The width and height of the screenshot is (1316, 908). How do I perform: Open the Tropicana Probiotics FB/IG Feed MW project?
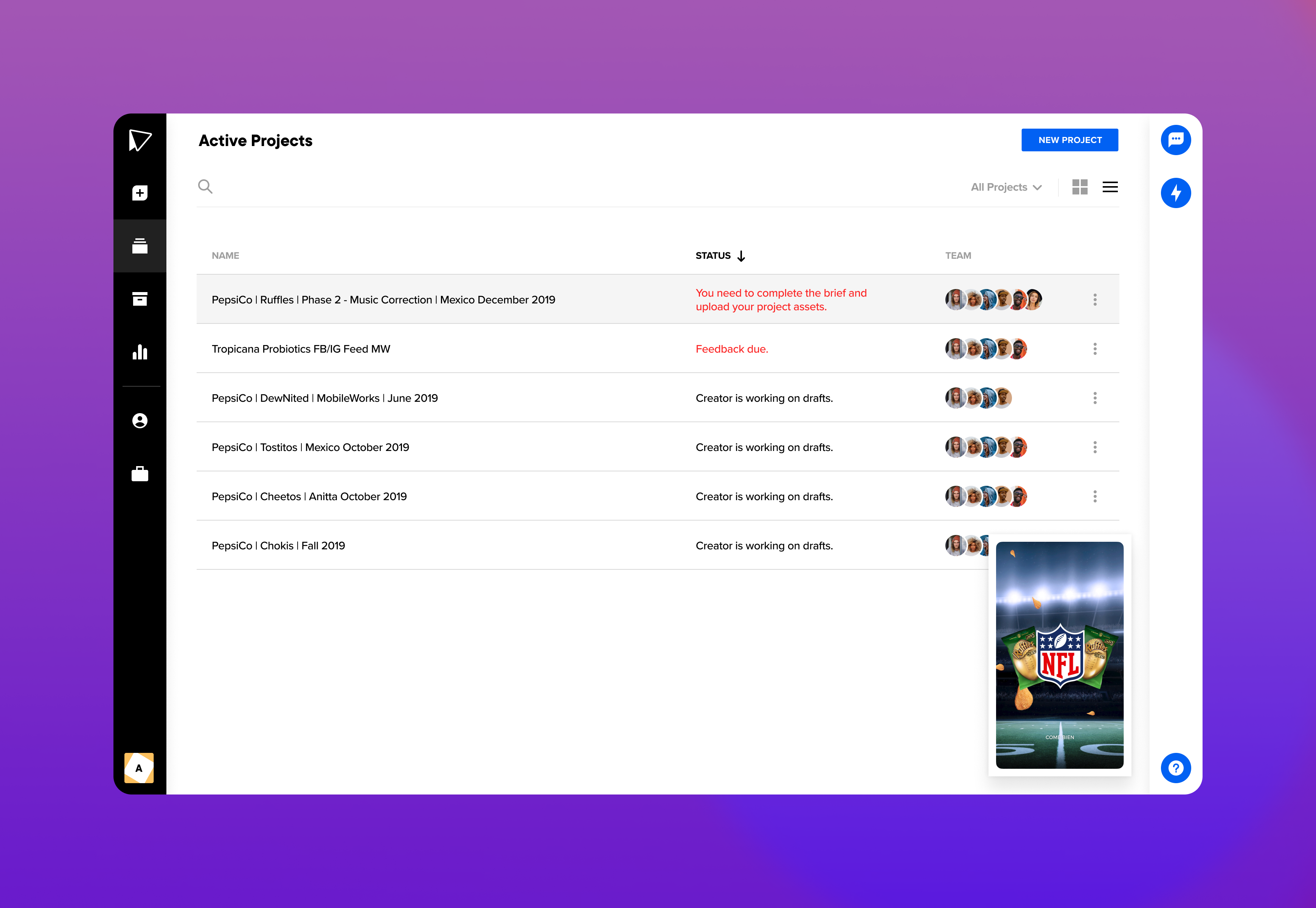pos(301,349)
